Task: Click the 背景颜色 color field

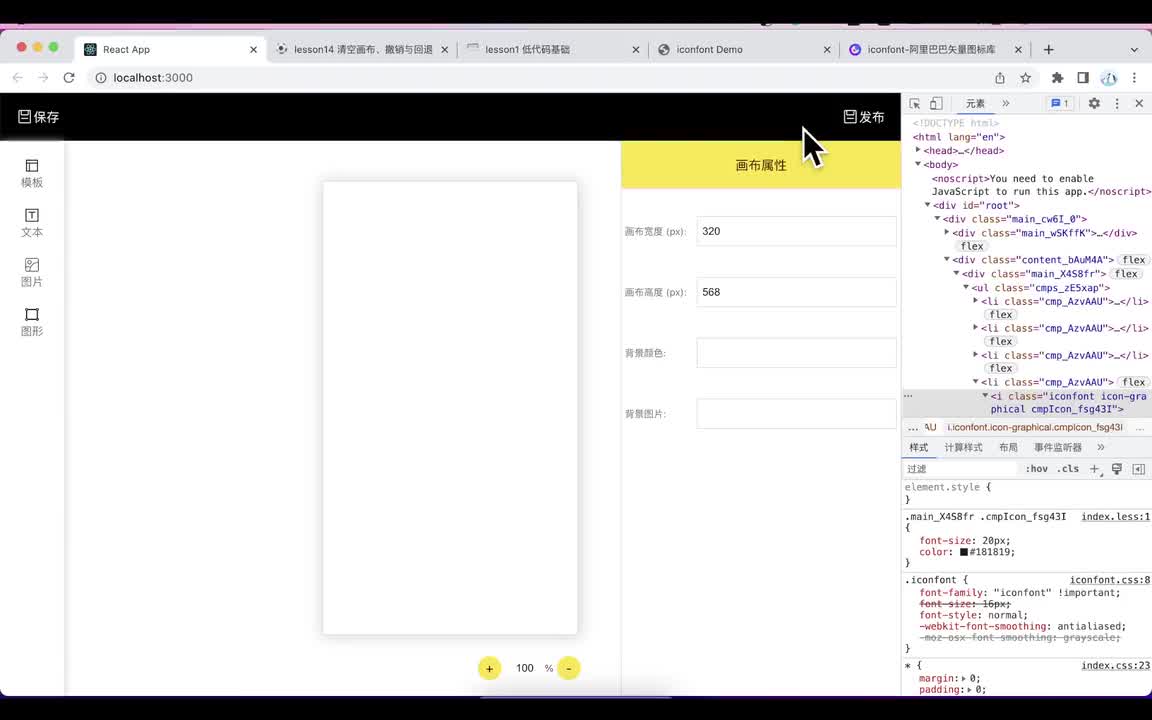Action: point(796,353)
